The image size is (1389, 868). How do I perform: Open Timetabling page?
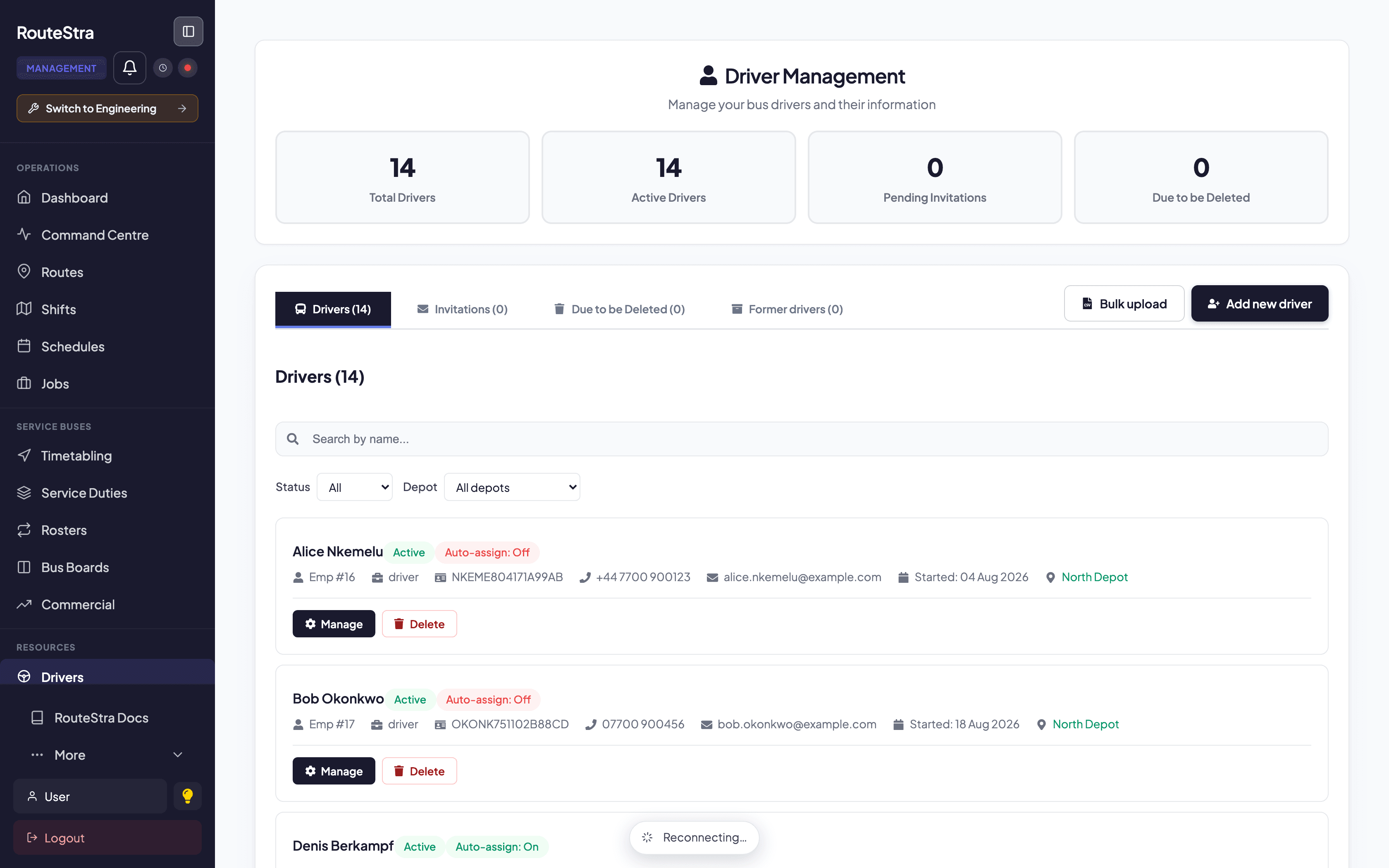pyautogui.click(x=107, y=456)
